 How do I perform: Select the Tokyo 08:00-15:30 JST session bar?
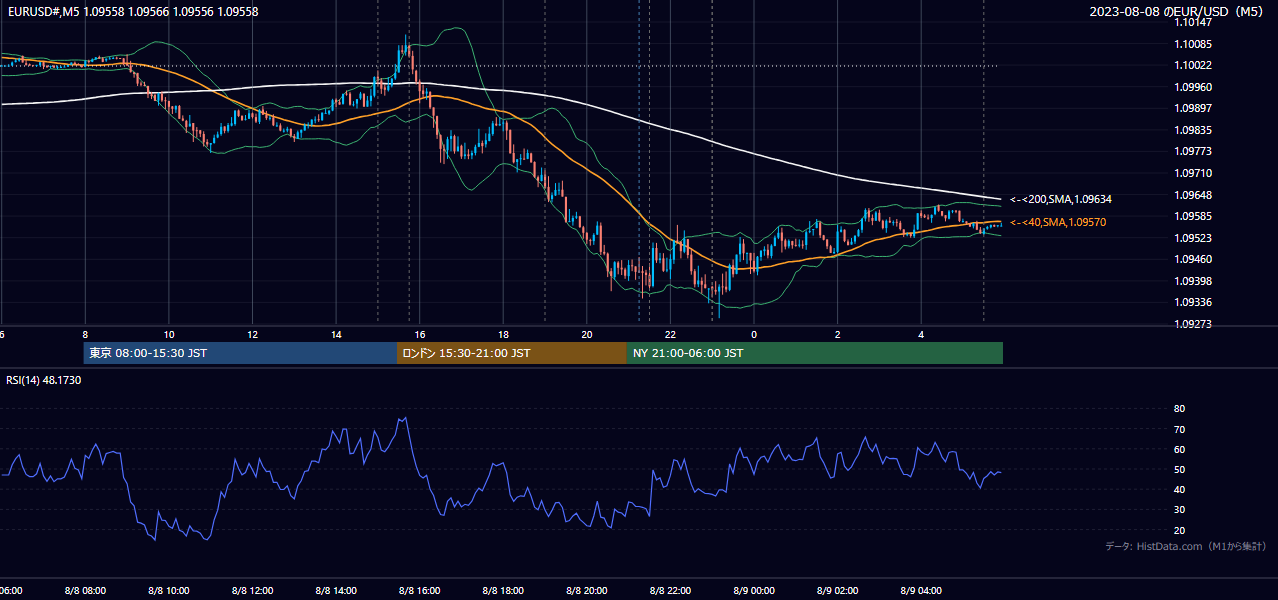coord(241,353)
